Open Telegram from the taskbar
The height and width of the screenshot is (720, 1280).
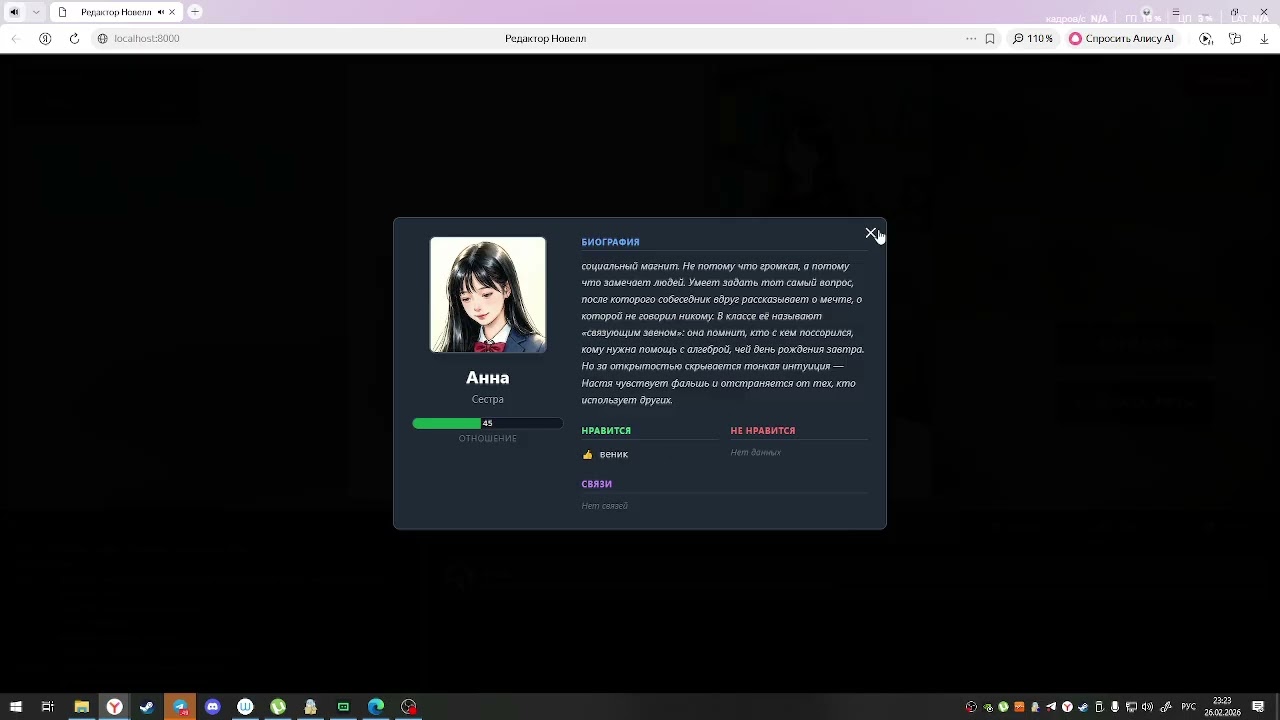180,707
